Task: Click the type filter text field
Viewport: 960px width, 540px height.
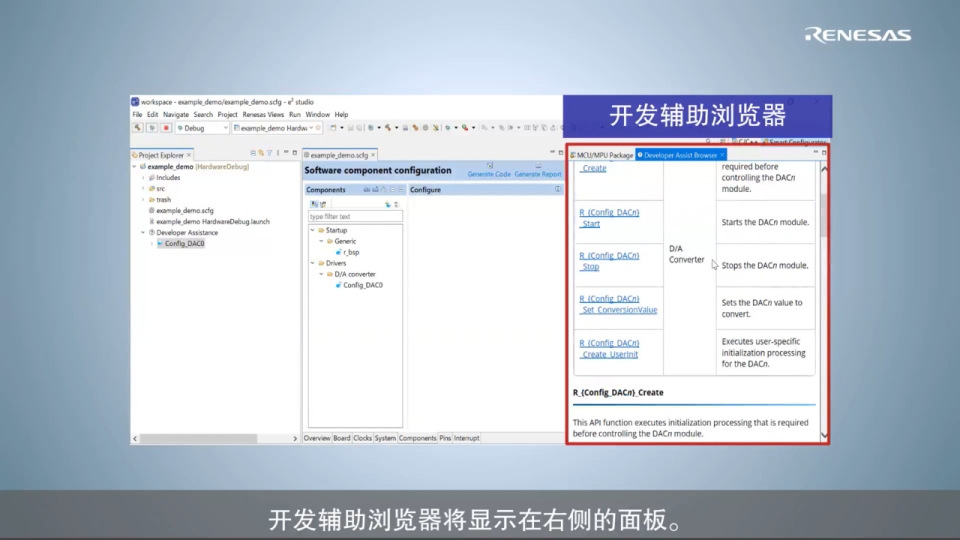Action: pyautogui.click(x=355, y=217)
